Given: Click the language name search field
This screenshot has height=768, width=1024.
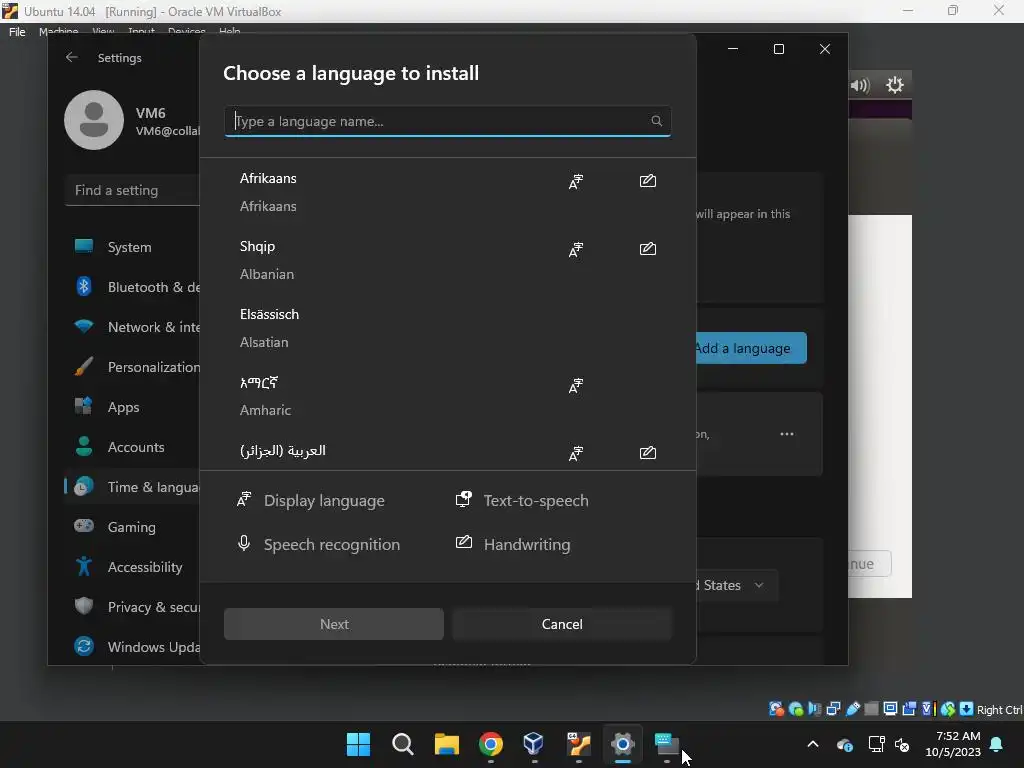Looking at the screenshot, I should tap(447, 121).
